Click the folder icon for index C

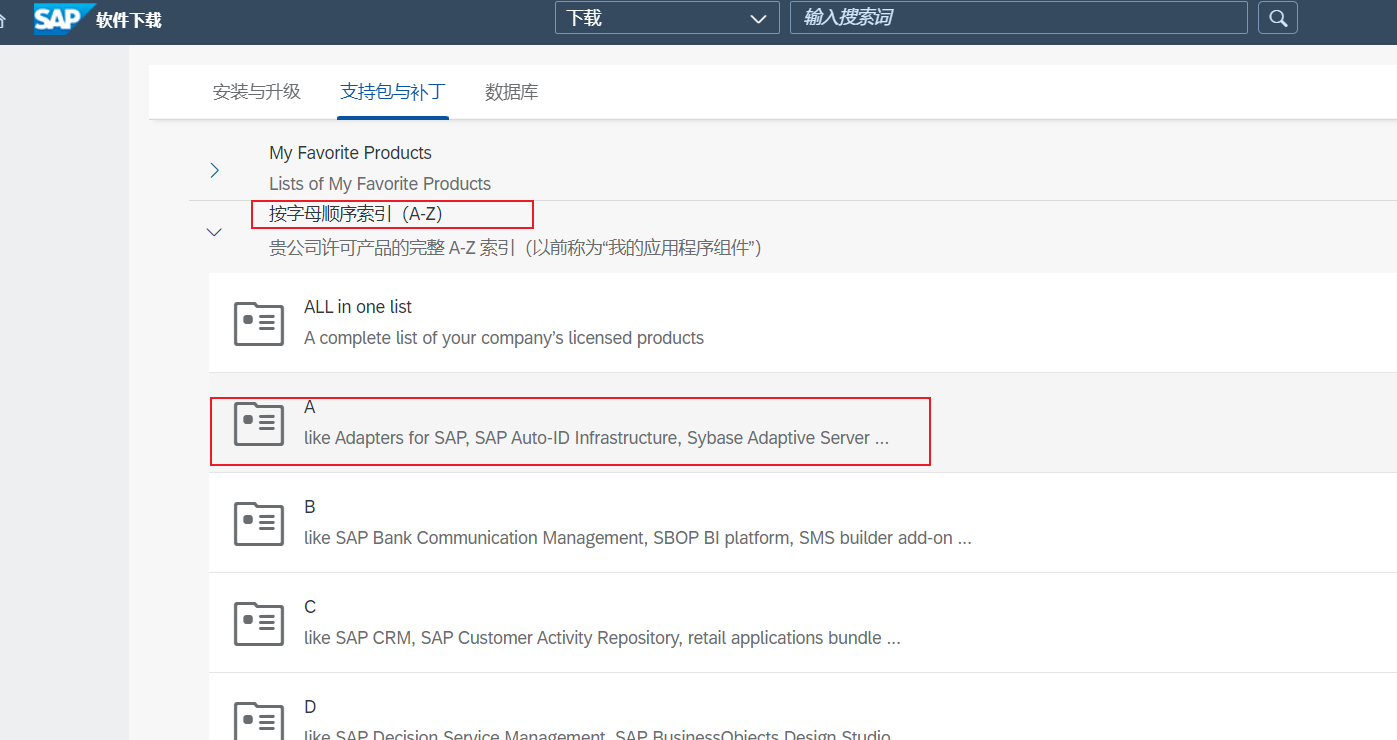259,623
